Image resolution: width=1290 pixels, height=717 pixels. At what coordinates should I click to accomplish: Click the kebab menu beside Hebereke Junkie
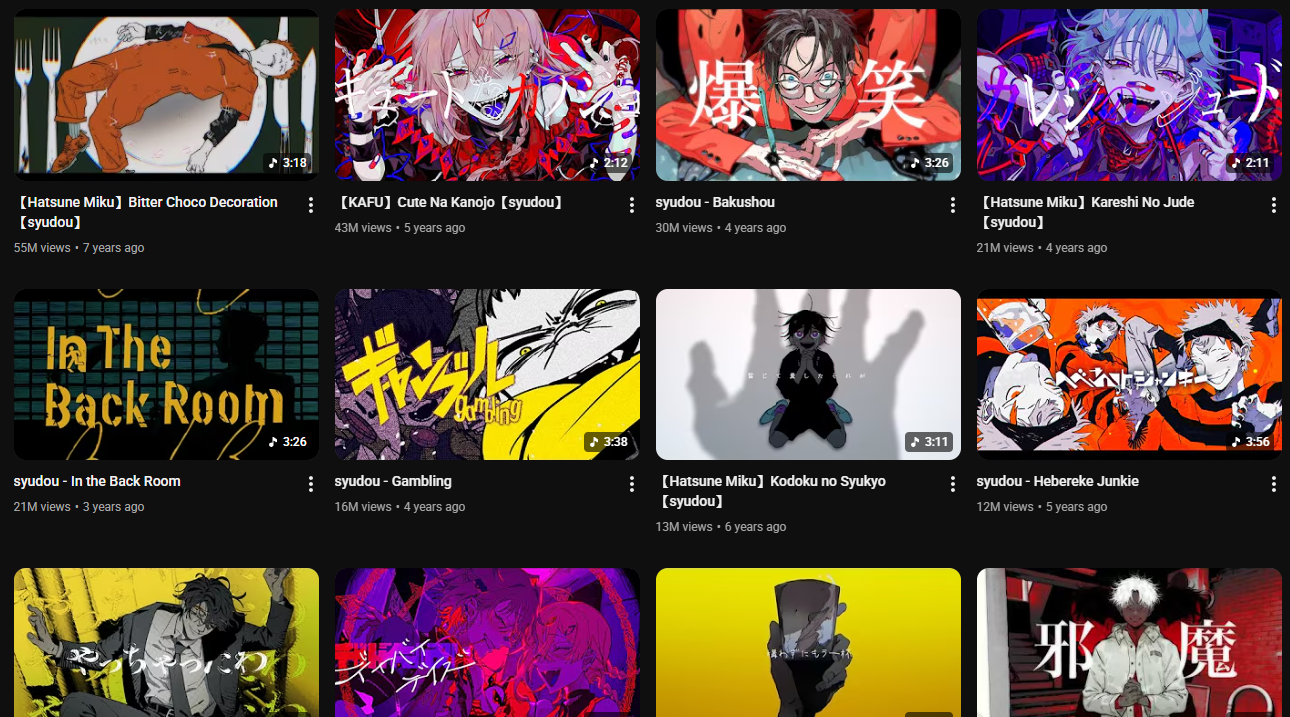[x=1274, y=484]
